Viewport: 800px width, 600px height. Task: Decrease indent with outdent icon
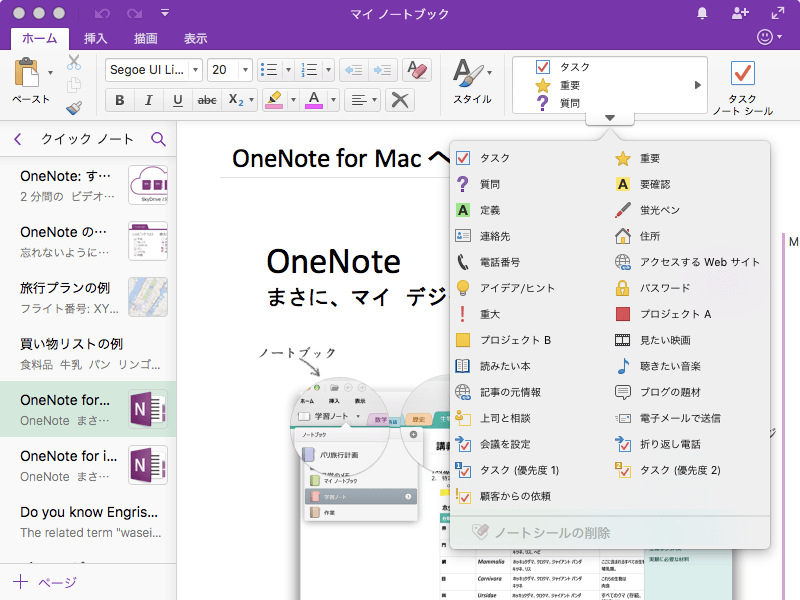coord(353,69)
